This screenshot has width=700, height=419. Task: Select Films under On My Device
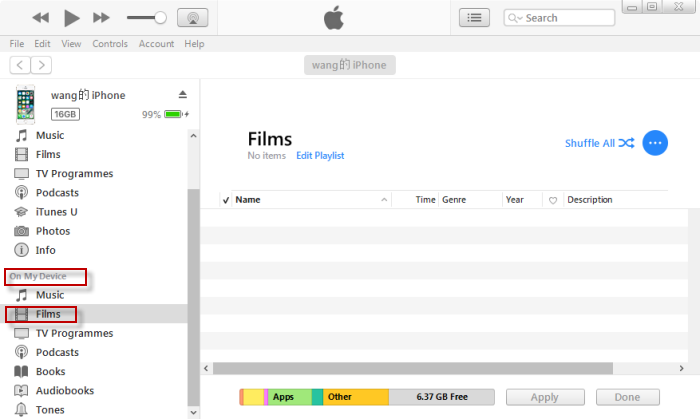pos(94,314)
